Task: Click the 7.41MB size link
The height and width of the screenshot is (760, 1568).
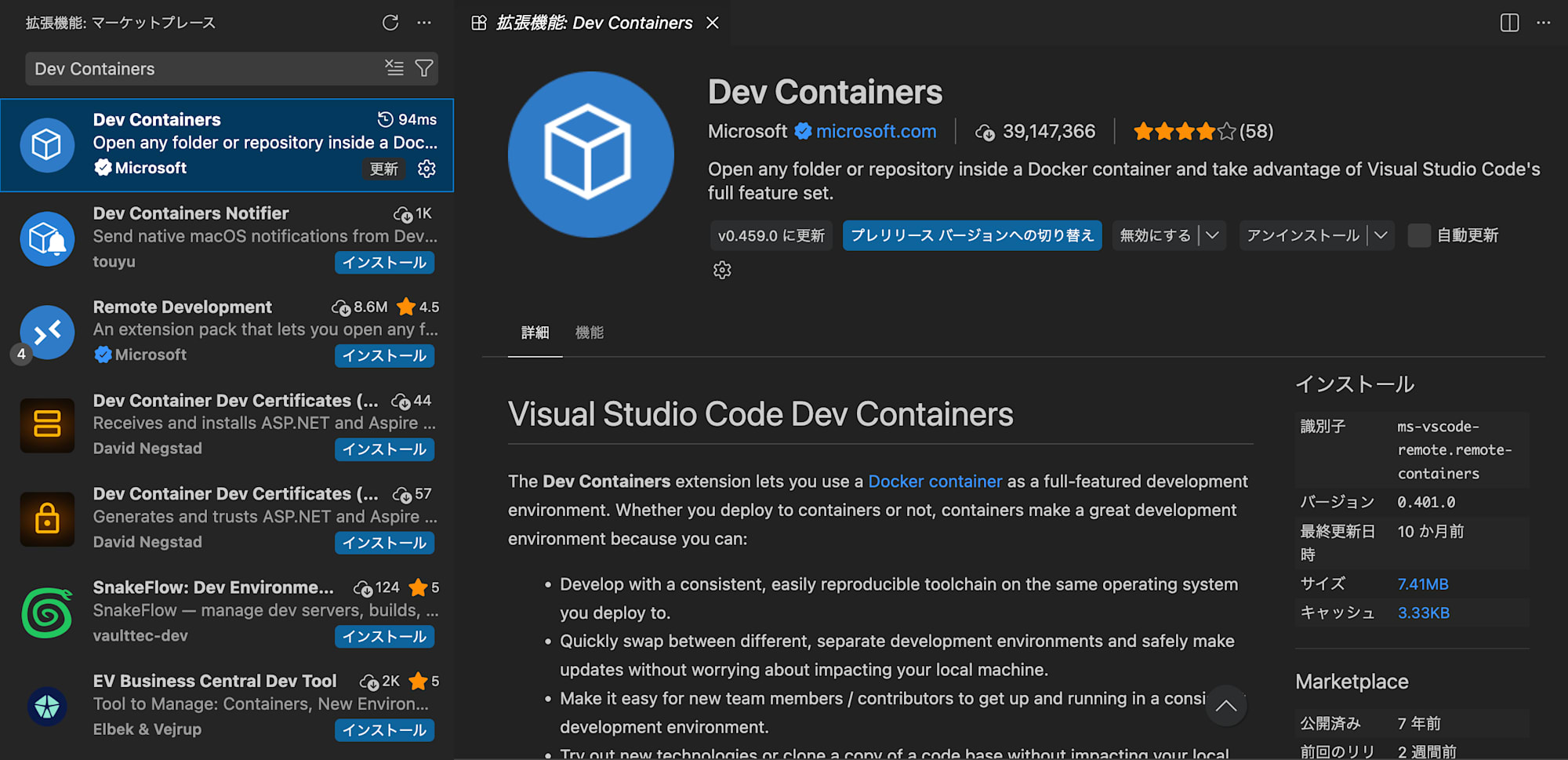Action: (x=1423, y=584)
